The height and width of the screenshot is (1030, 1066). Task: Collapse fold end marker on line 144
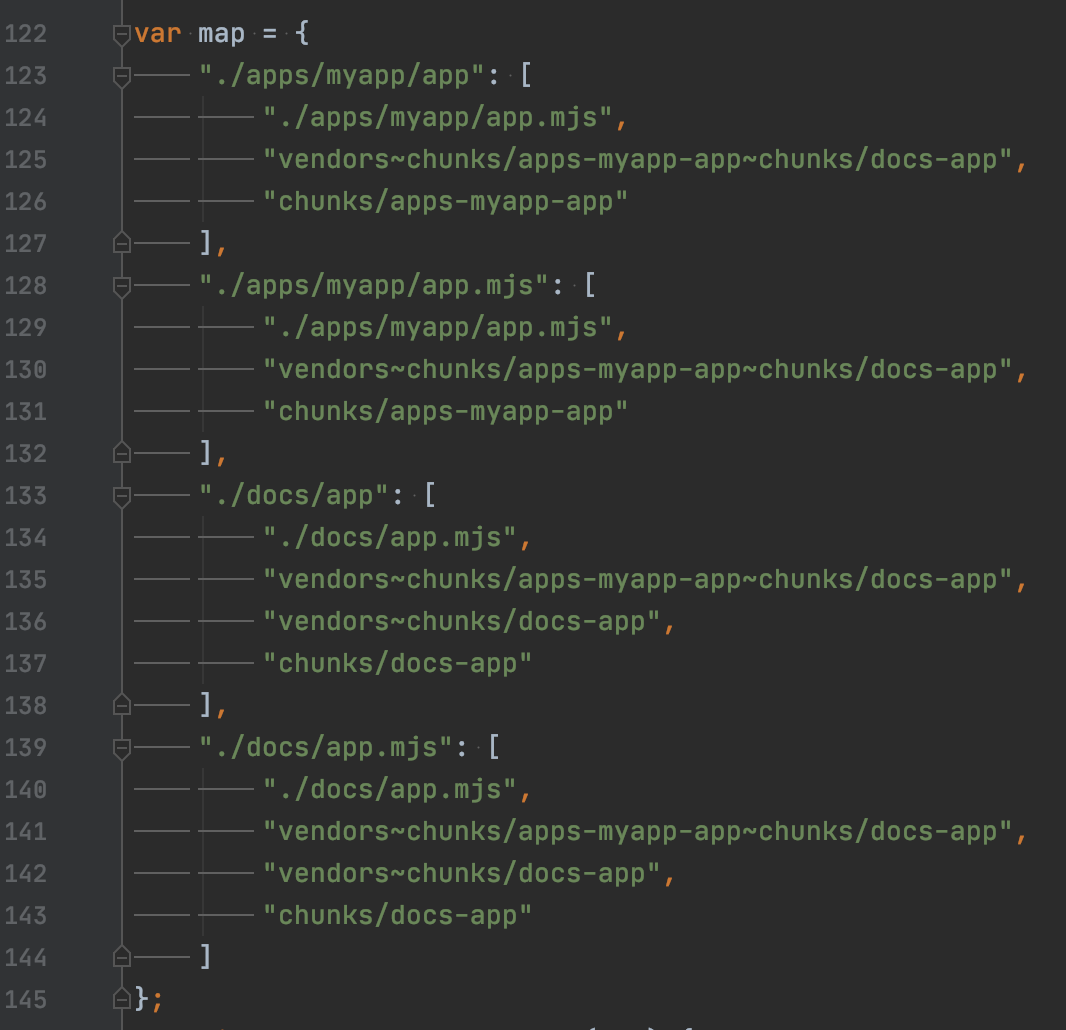click(122, 958)
